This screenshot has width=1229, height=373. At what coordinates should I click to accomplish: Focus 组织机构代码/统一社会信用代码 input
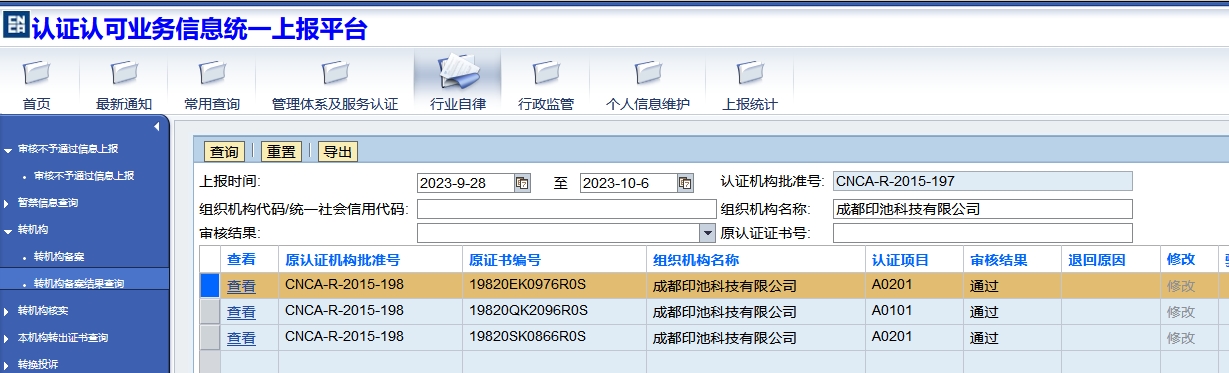click(x=567, y=209)
